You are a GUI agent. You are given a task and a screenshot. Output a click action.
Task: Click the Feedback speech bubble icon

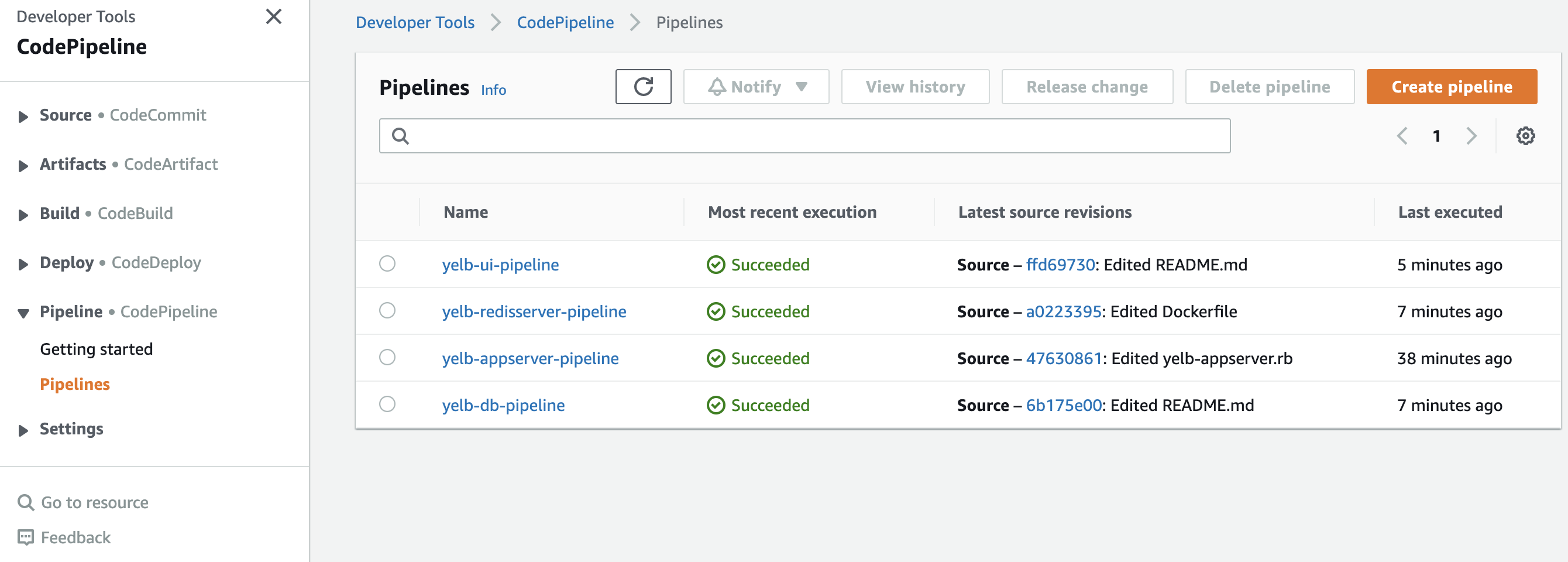pyautogui.click(x=26, y=537)
